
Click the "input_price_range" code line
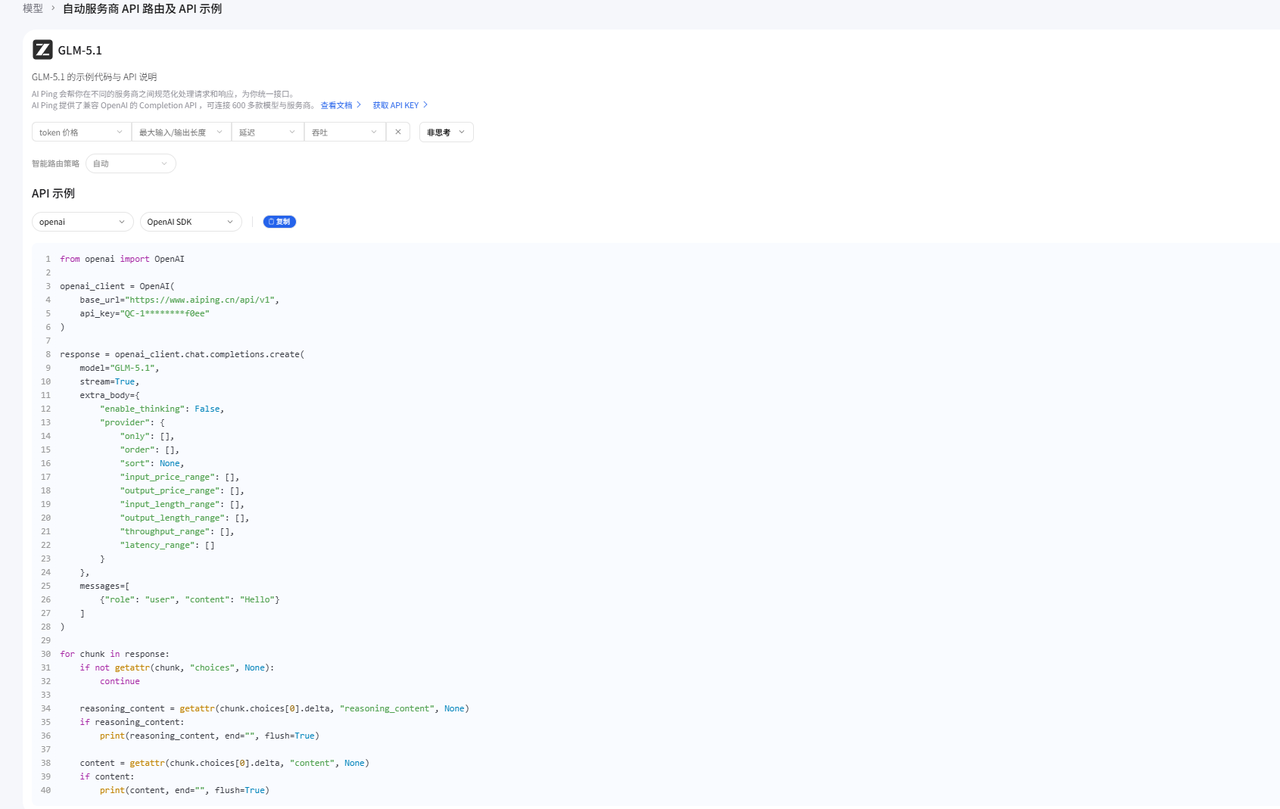click(180, 477)
